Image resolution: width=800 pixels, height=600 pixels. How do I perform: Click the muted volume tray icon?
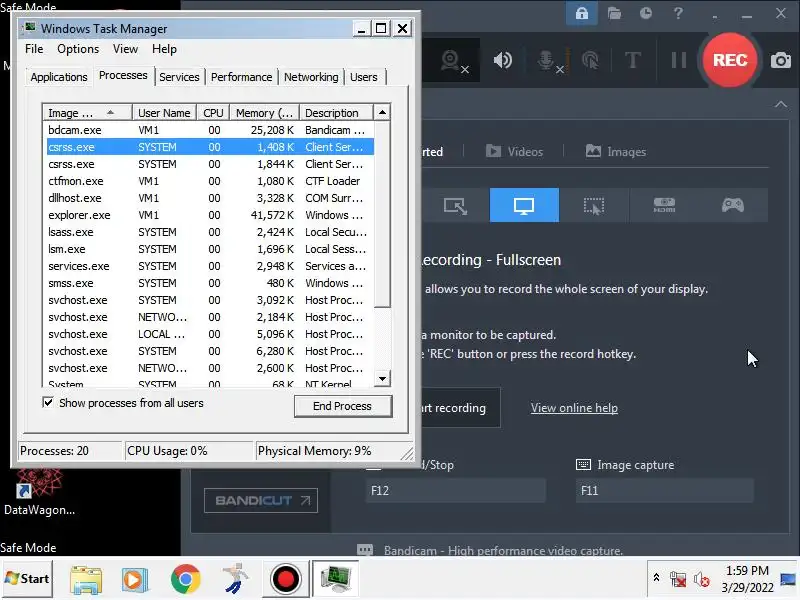click(x=702, y=579)
